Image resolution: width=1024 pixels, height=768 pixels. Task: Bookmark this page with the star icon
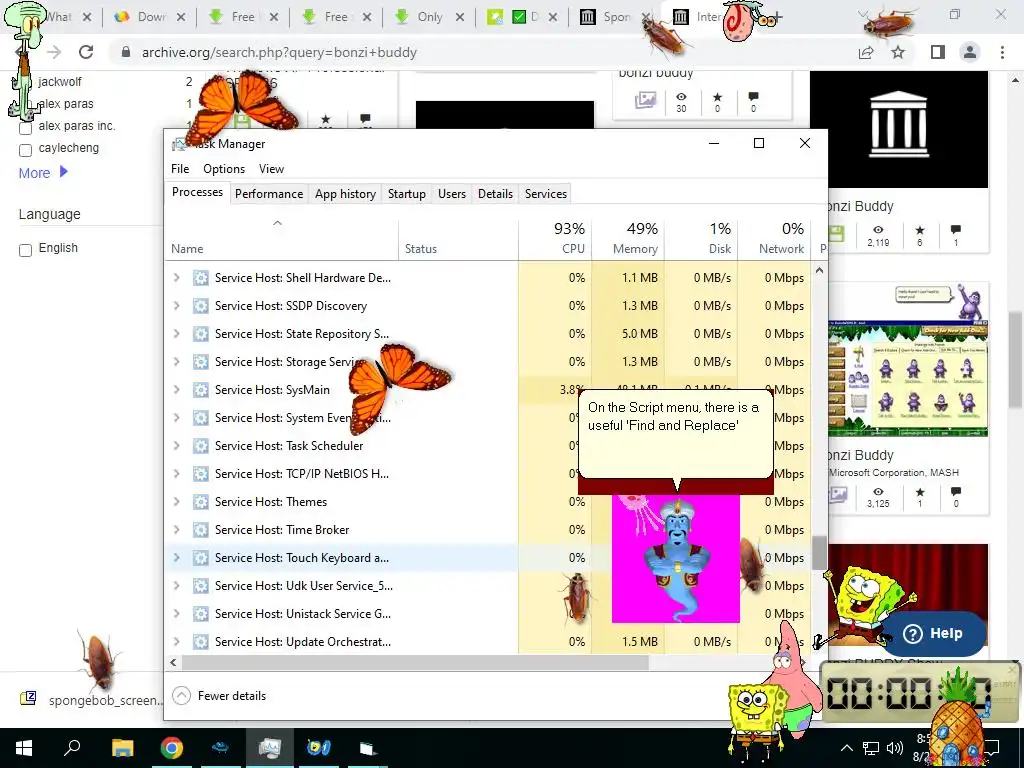click(899, 52)
